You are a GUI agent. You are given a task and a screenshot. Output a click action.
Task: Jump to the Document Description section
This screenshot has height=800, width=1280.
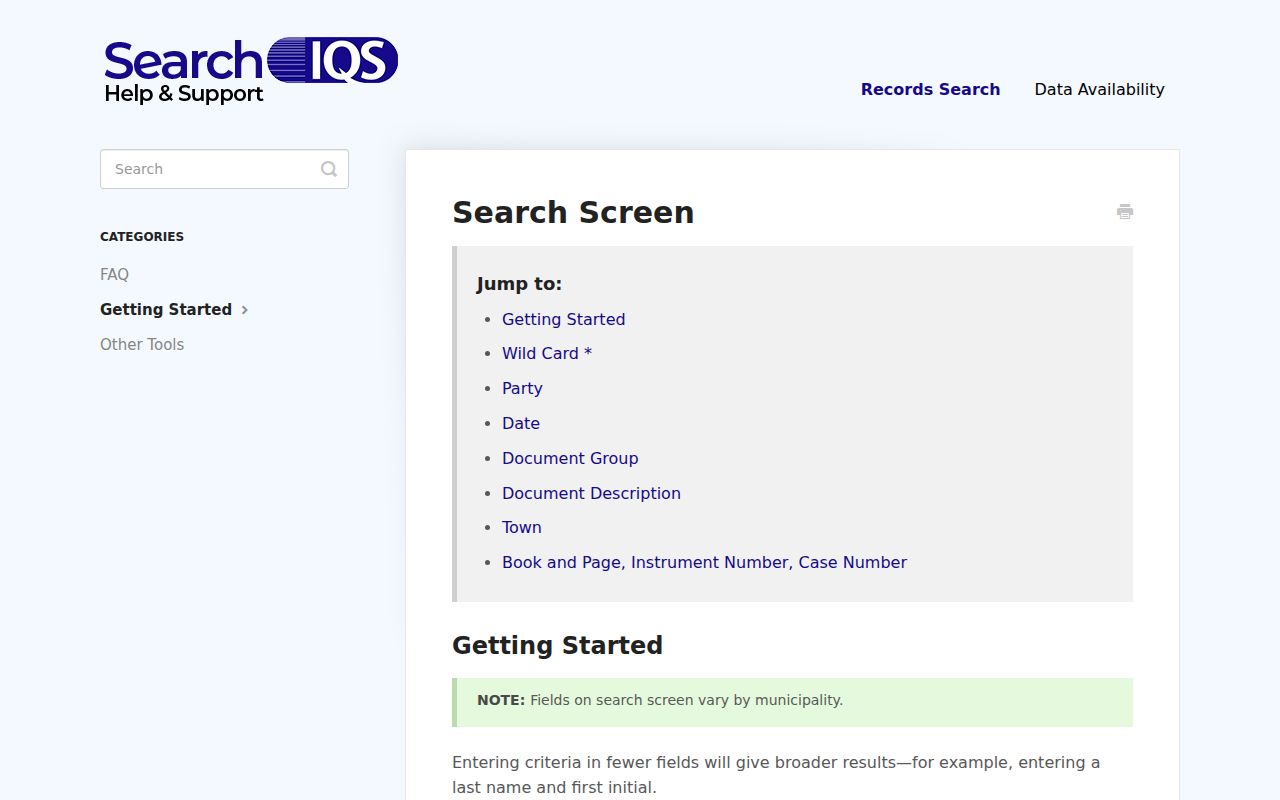(x=591, y=493)
